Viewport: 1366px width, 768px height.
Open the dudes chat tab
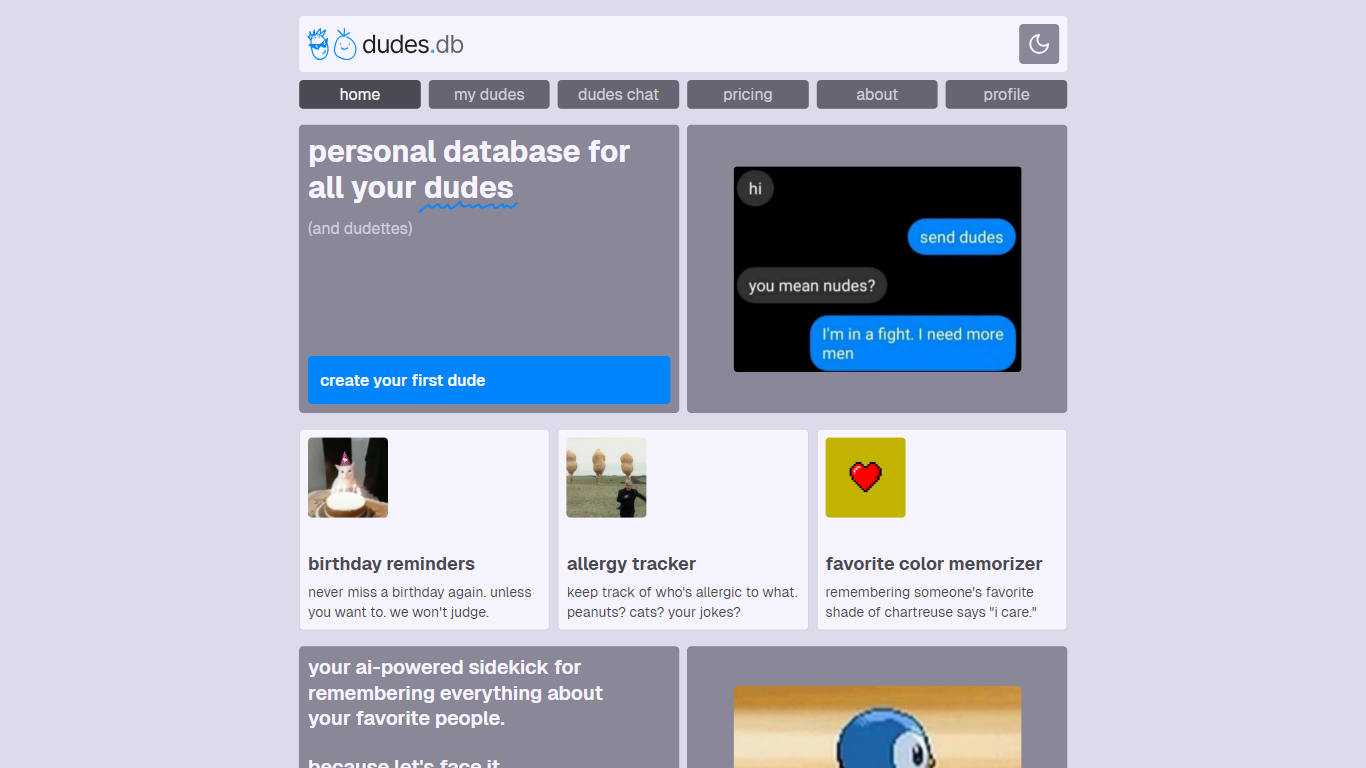tap(618, 94)
